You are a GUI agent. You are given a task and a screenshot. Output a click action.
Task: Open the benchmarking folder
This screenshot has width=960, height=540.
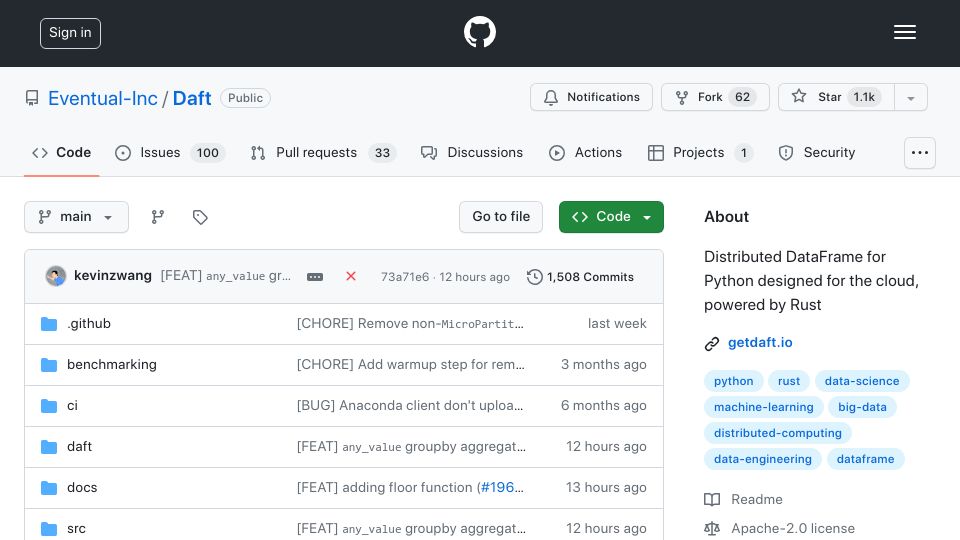[111, 364]
